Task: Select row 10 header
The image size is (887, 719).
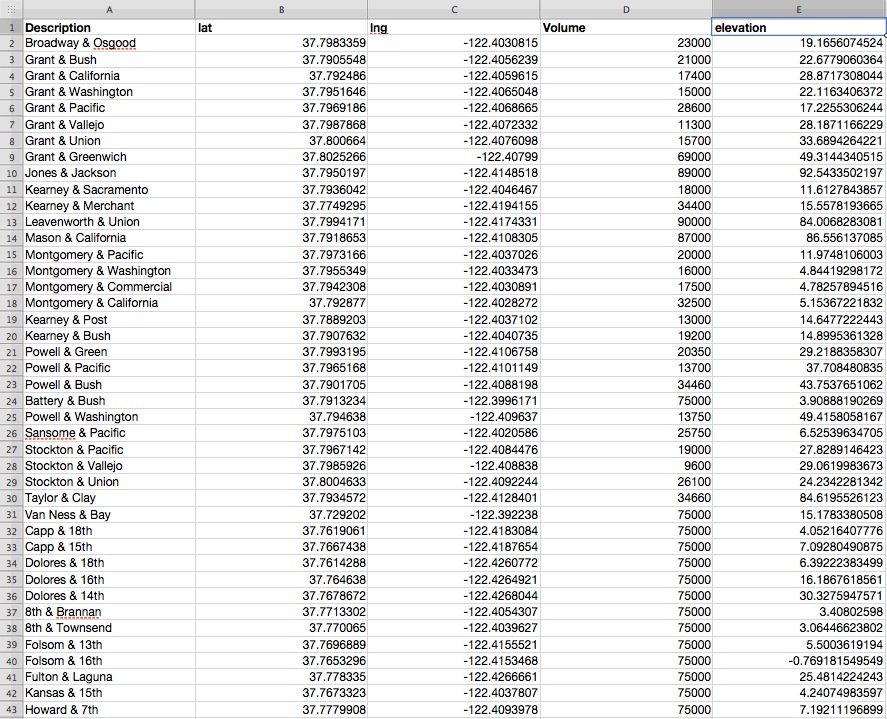Action: pyautogui.click(x=11, y=173)
